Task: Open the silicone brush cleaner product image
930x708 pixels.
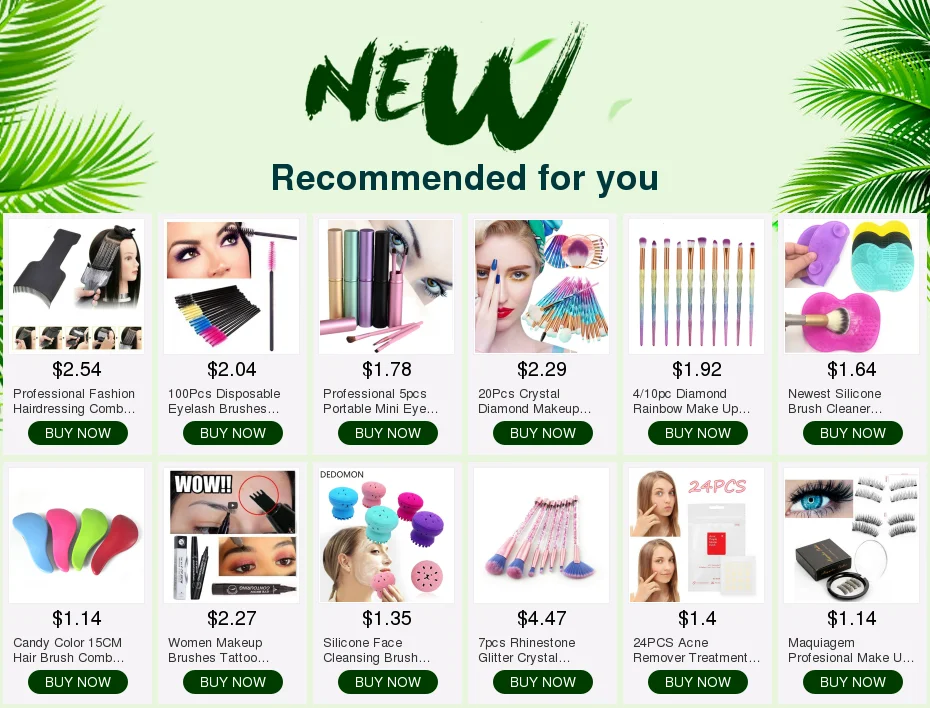Action: (852, 286)
